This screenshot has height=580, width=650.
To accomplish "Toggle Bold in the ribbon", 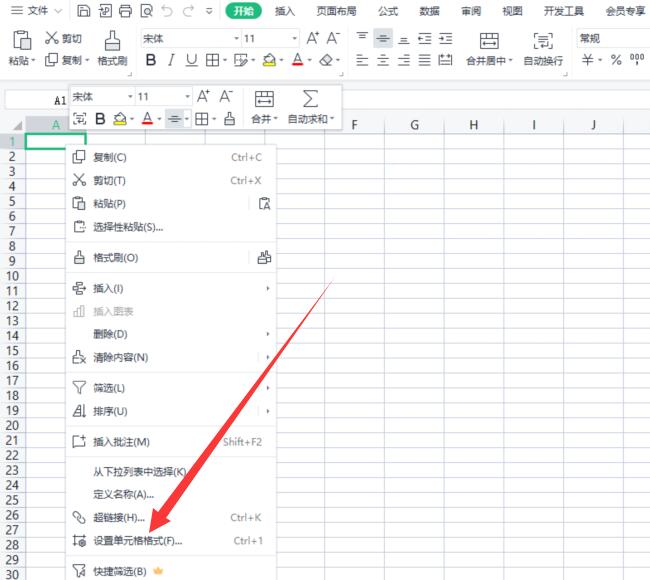I will pyautogui.click(x=151, y=61).
